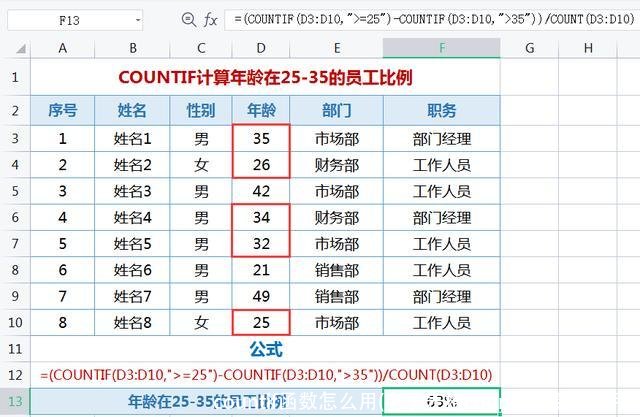The width and height of the screenshot is (640, 417).
Task: Click the 性别 header cell
Action: tap(201, 110)
